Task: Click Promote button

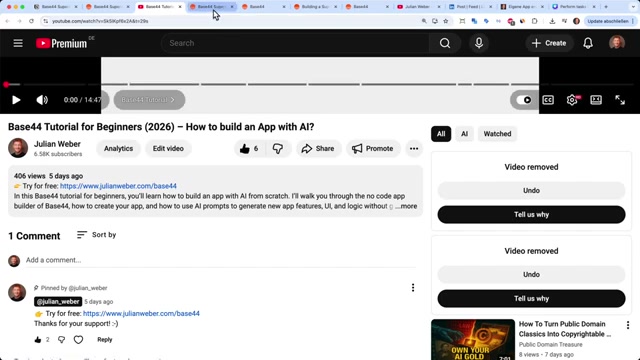Action: pos(373,149)
